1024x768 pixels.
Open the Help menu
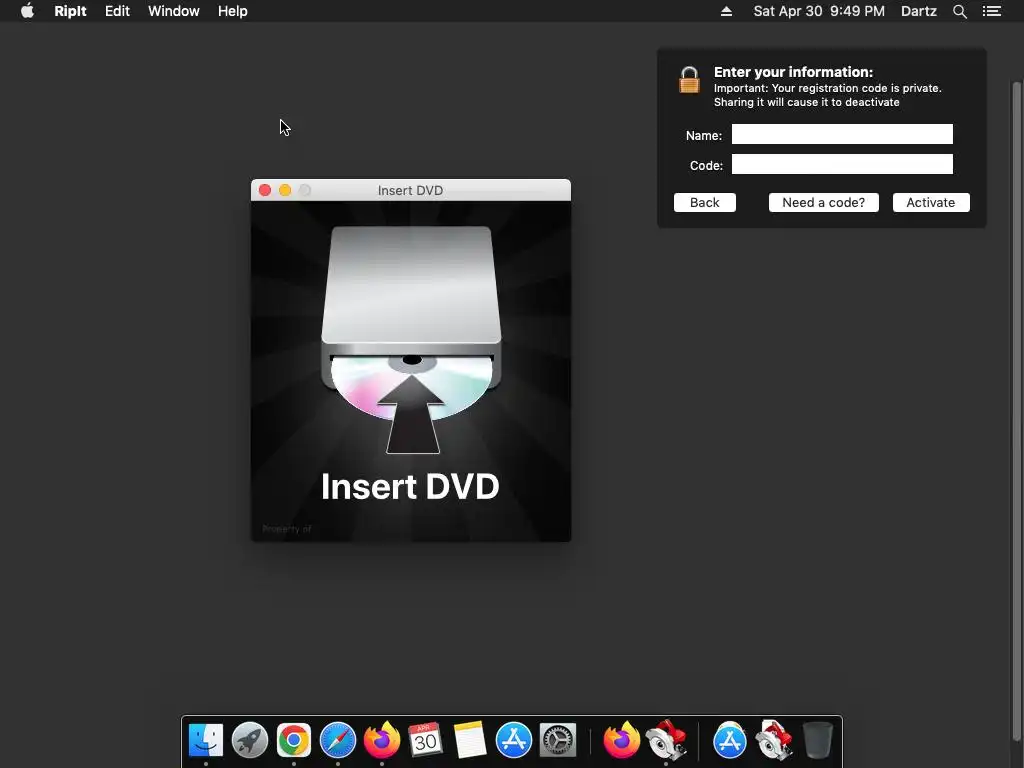(232, 11)
